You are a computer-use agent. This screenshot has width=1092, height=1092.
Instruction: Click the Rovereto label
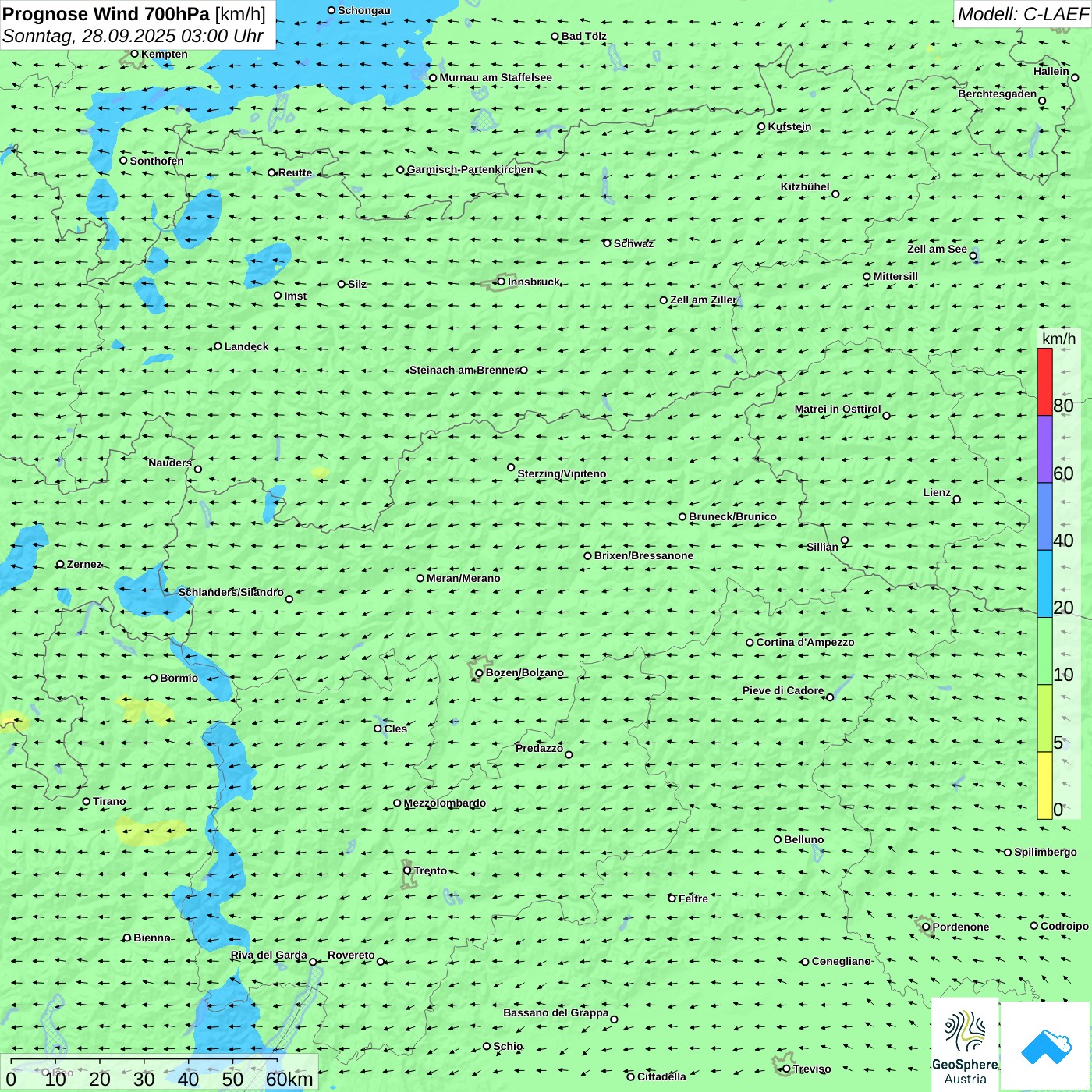[351, 955]
